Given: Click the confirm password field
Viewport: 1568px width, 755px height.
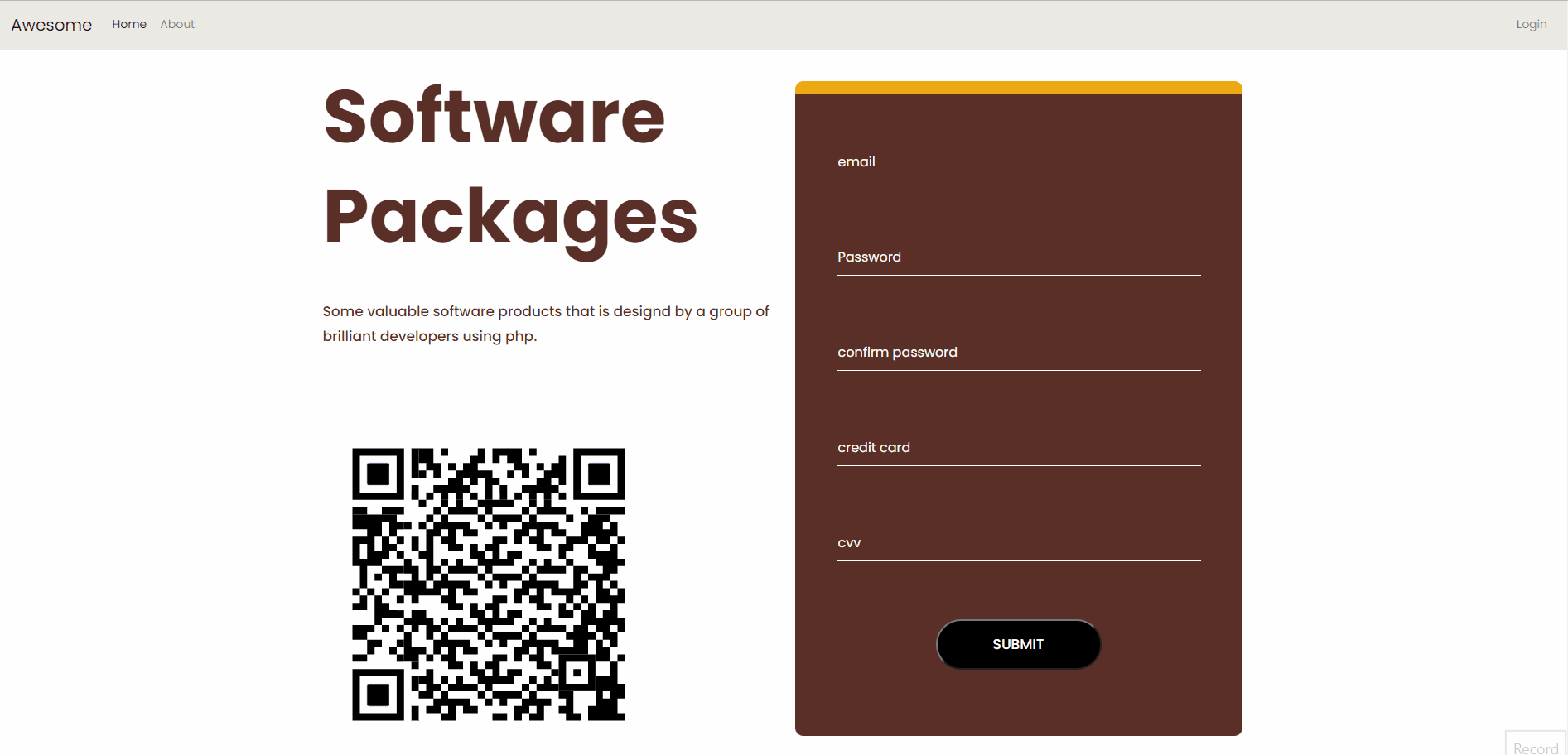Looking at the screenshot, I should coord(1019,353).
